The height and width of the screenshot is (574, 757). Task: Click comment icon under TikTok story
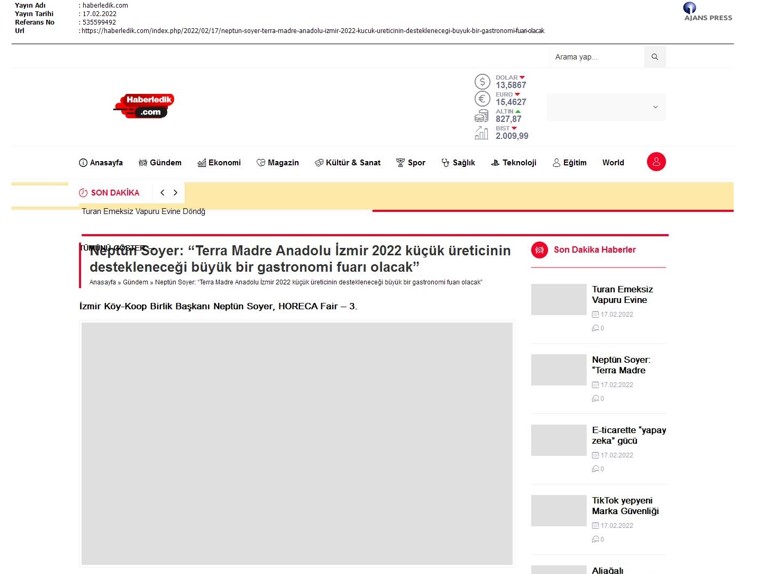(x=595, y=540)
